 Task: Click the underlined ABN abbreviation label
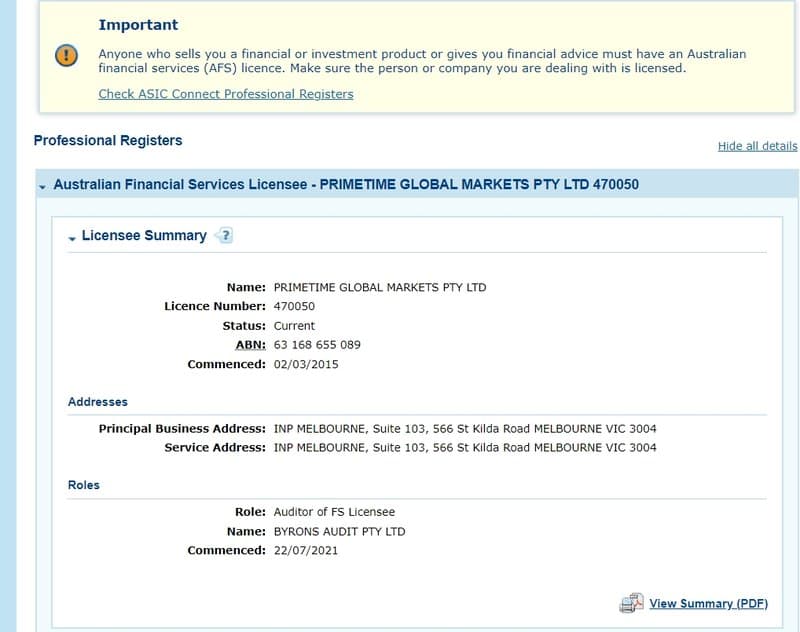point(250,345)
